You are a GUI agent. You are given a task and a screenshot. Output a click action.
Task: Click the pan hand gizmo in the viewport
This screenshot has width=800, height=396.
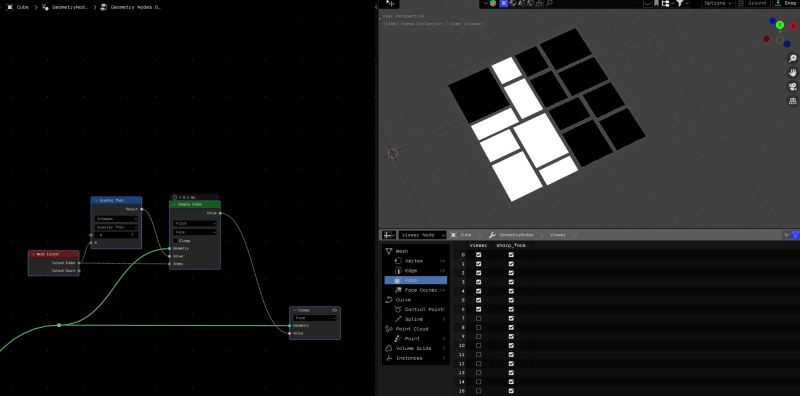coord(793,72)
